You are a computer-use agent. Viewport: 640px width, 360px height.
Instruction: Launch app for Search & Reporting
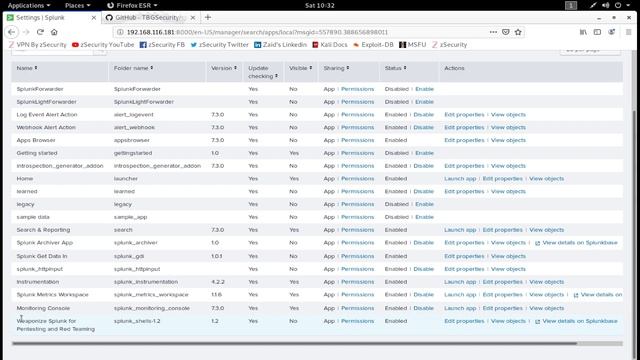(460, 230)
